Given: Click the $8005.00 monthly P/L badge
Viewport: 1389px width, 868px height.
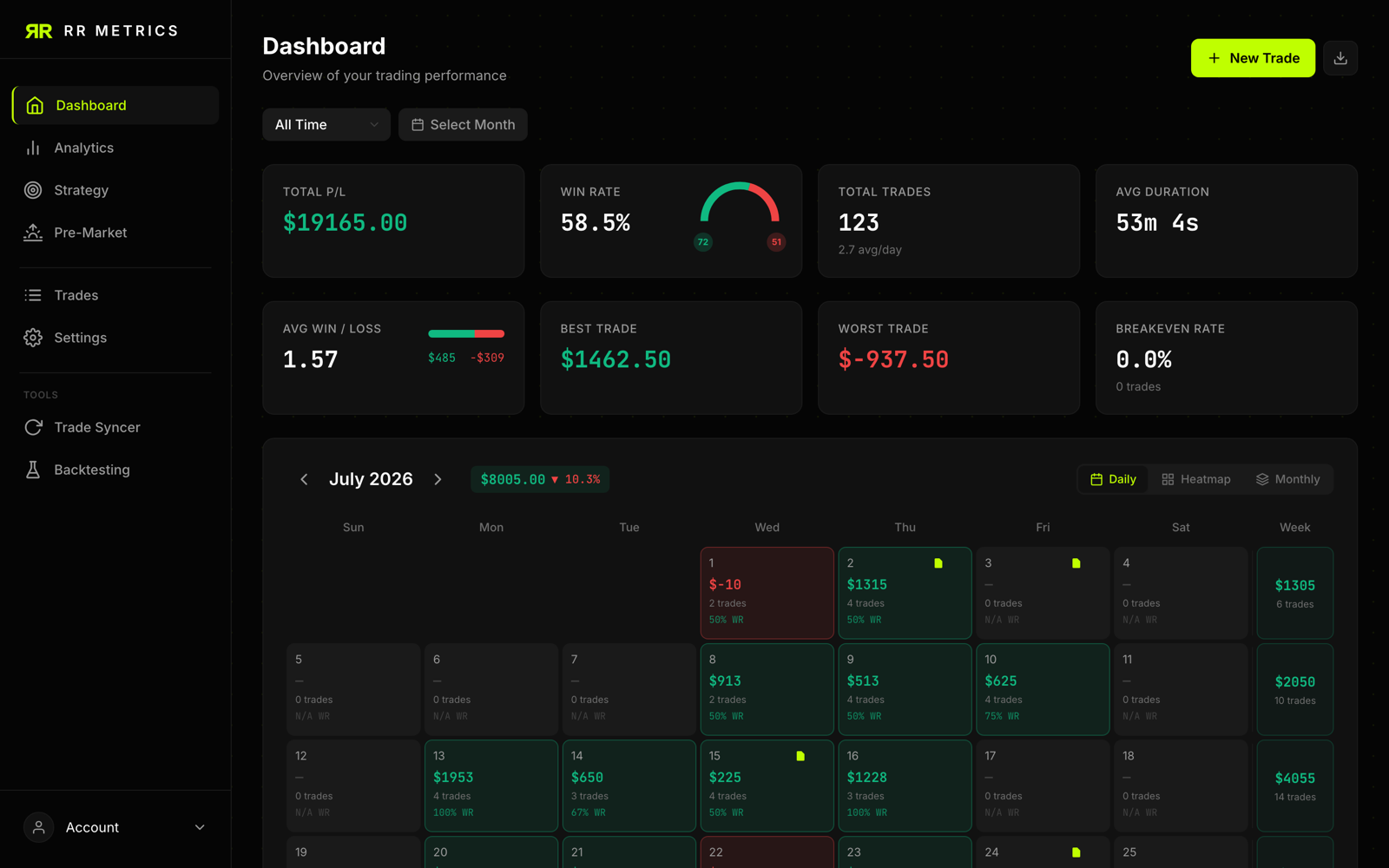Looking at the screenshot, I should click(x=540, y=479).
